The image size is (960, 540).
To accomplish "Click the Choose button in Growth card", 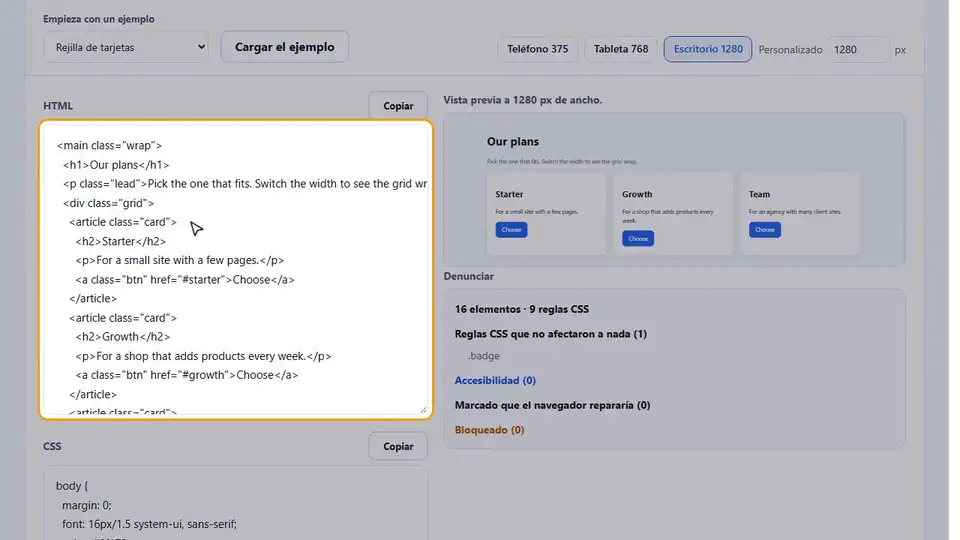I will click(638, 238).
